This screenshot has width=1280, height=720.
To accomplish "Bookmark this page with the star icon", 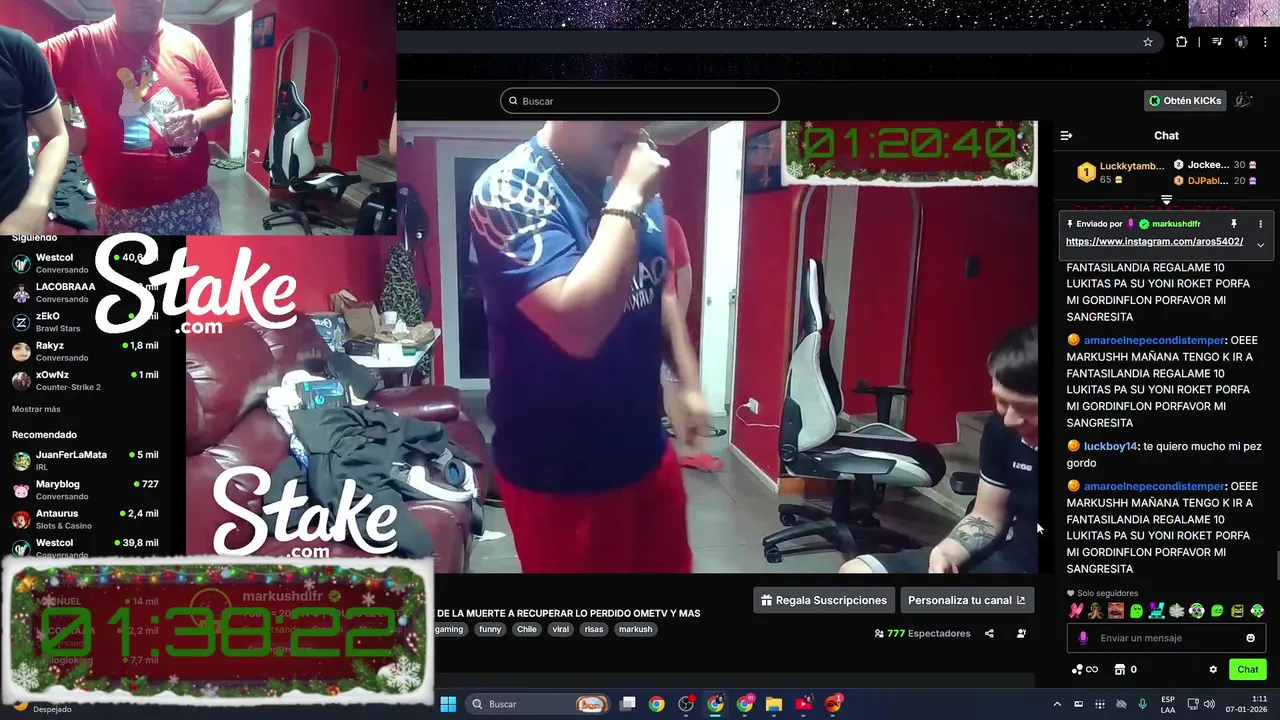I will [x=1148, y=42].
